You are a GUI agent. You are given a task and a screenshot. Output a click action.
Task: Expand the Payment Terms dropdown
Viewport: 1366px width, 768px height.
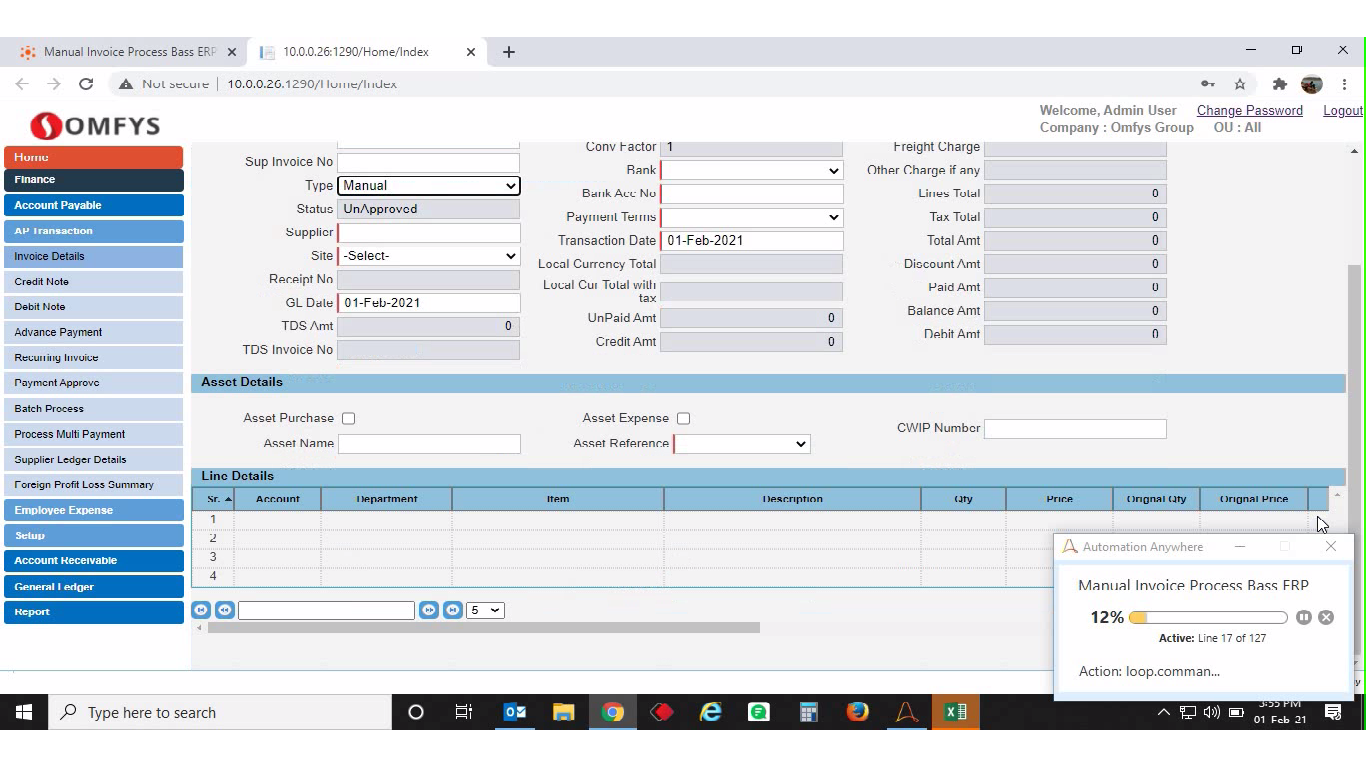pyautogui.click(x=751, y=217)
